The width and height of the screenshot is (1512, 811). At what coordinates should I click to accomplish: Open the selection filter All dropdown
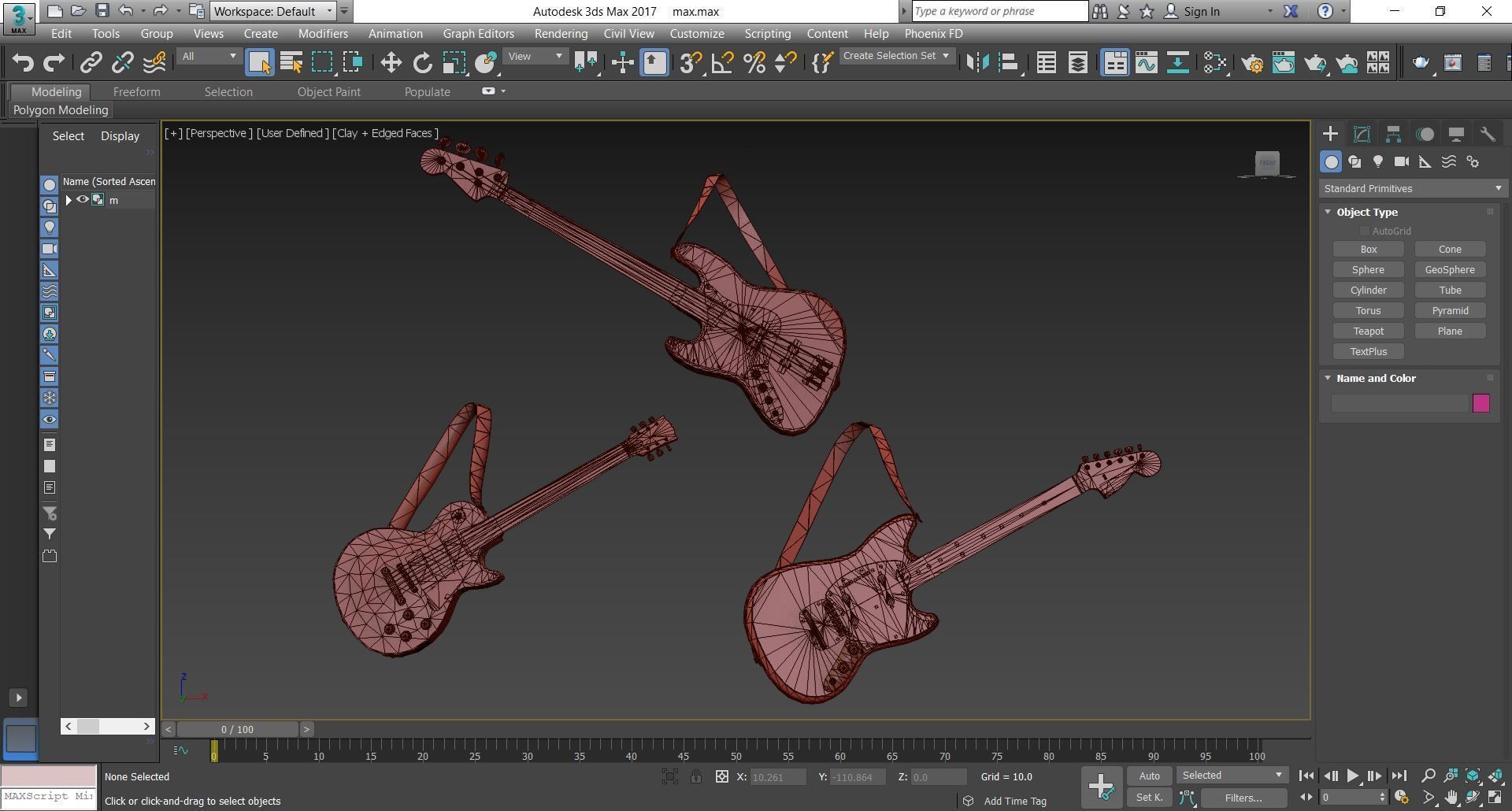tap(209, 56)
